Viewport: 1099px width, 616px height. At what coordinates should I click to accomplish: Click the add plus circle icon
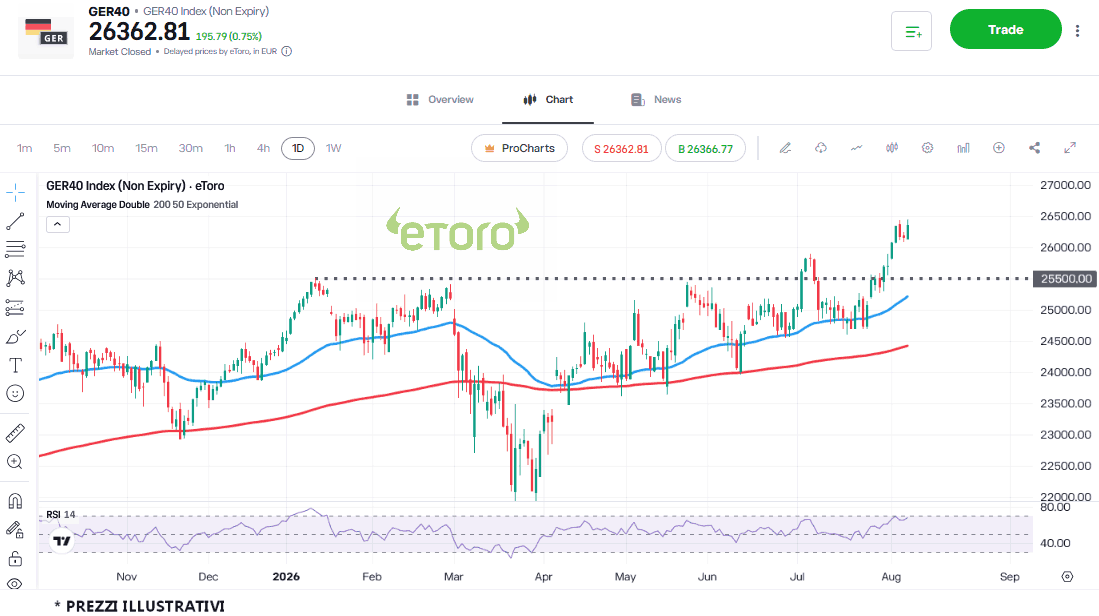click(999, 148)
